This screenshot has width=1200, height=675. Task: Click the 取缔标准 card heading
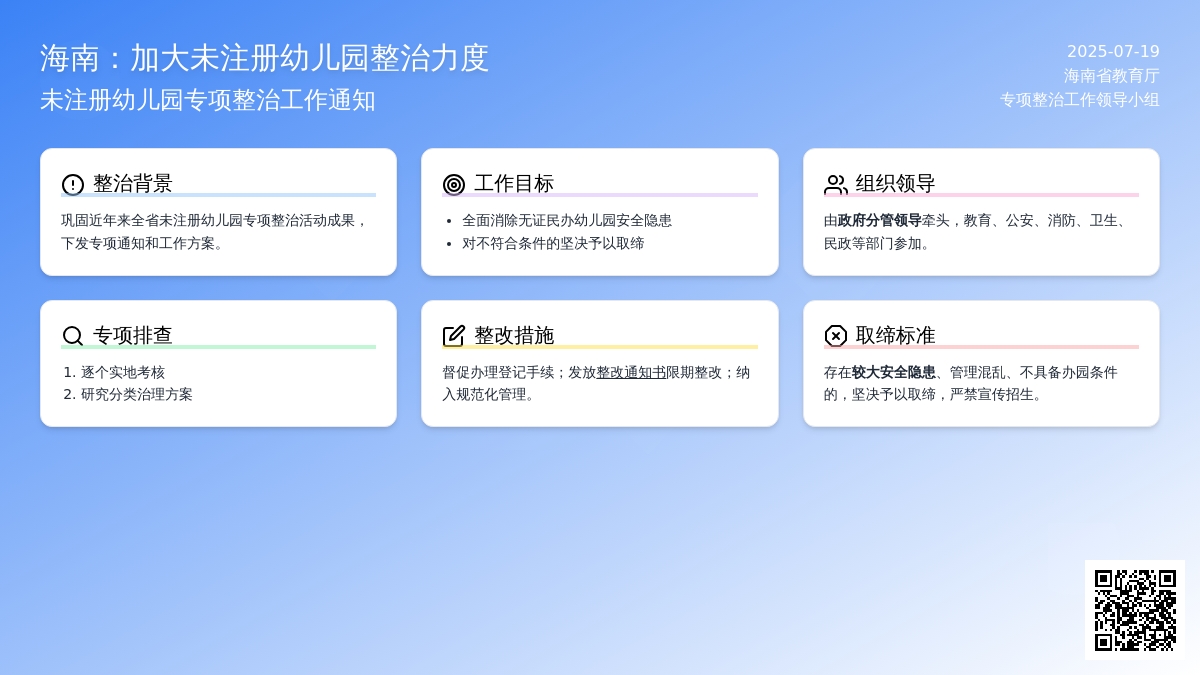[896, 336]
